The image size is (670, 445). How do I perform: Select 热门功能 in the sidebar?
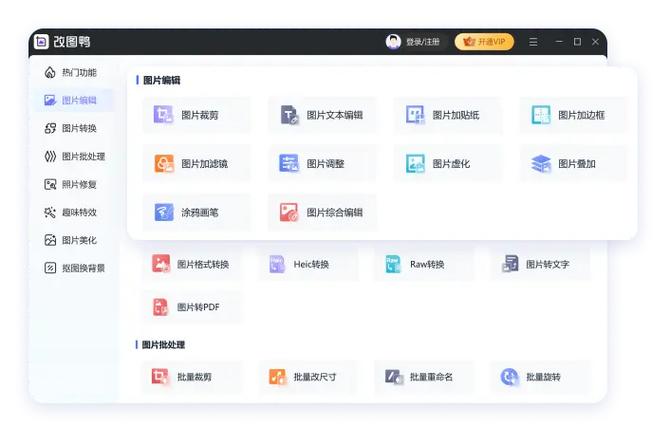coord(71,73)
